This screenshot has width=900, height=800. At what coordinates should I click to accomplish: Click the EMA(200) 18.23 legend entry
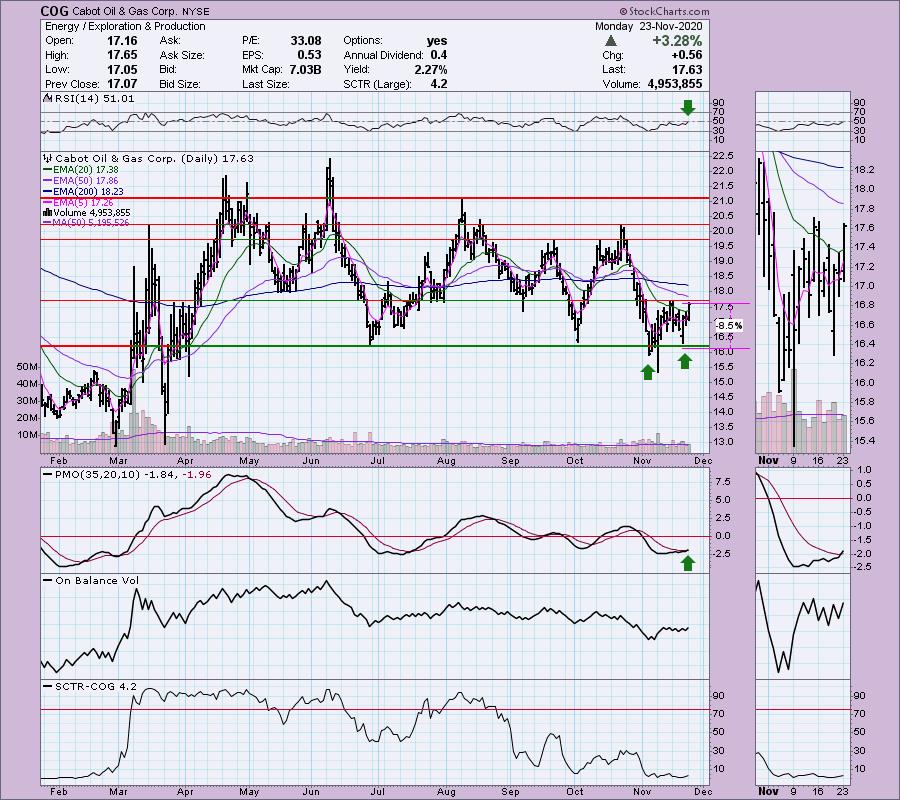[88, 192]
